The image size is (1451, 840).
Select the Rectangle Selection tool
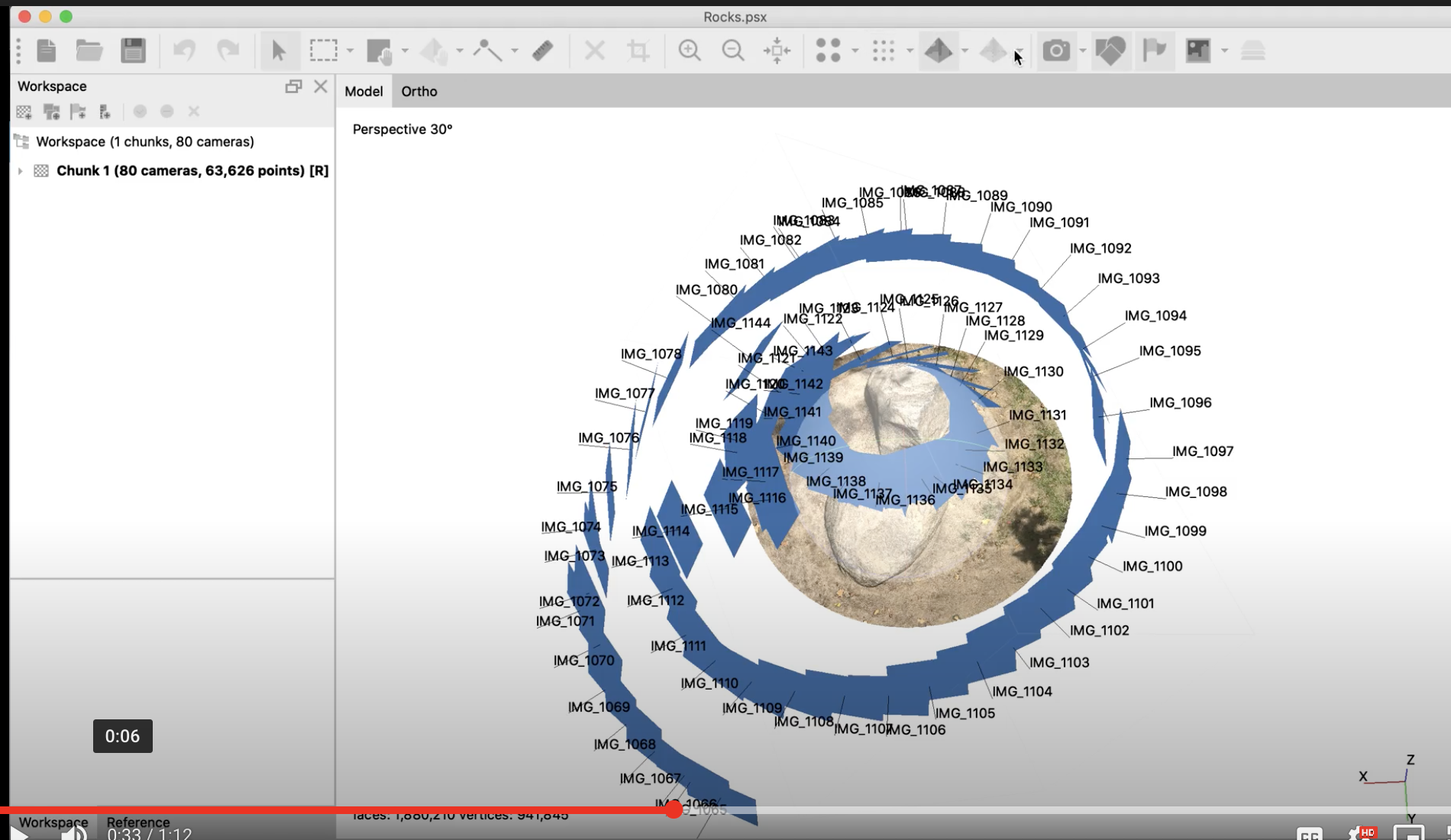[x=324, y=50]
